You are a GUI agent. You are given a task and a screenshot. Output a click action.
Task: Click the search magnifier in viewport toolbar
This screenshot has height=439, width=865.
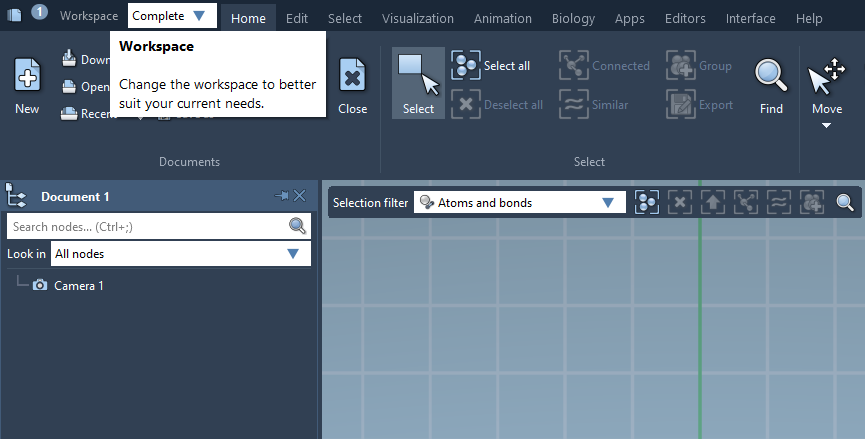coord(845,203)
